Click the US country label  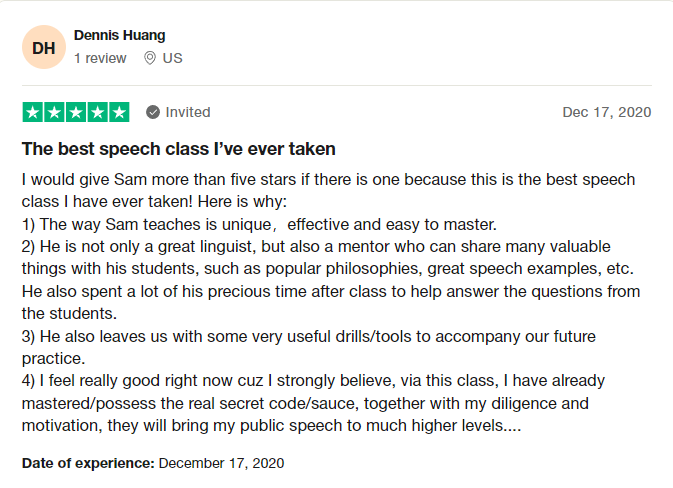coord(172,58)
